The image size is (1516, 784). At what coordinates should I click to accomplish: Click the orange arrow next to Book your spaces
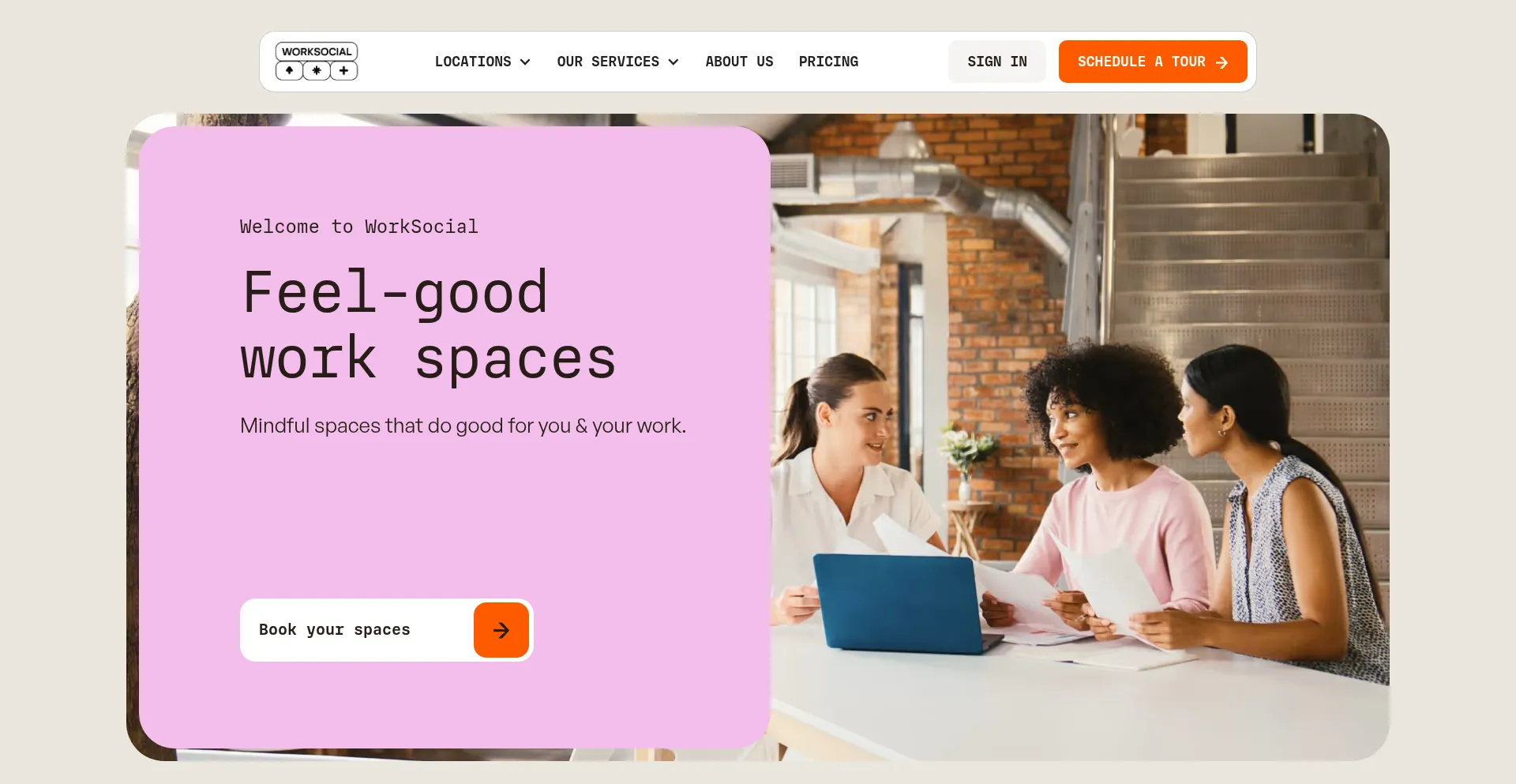501,630
